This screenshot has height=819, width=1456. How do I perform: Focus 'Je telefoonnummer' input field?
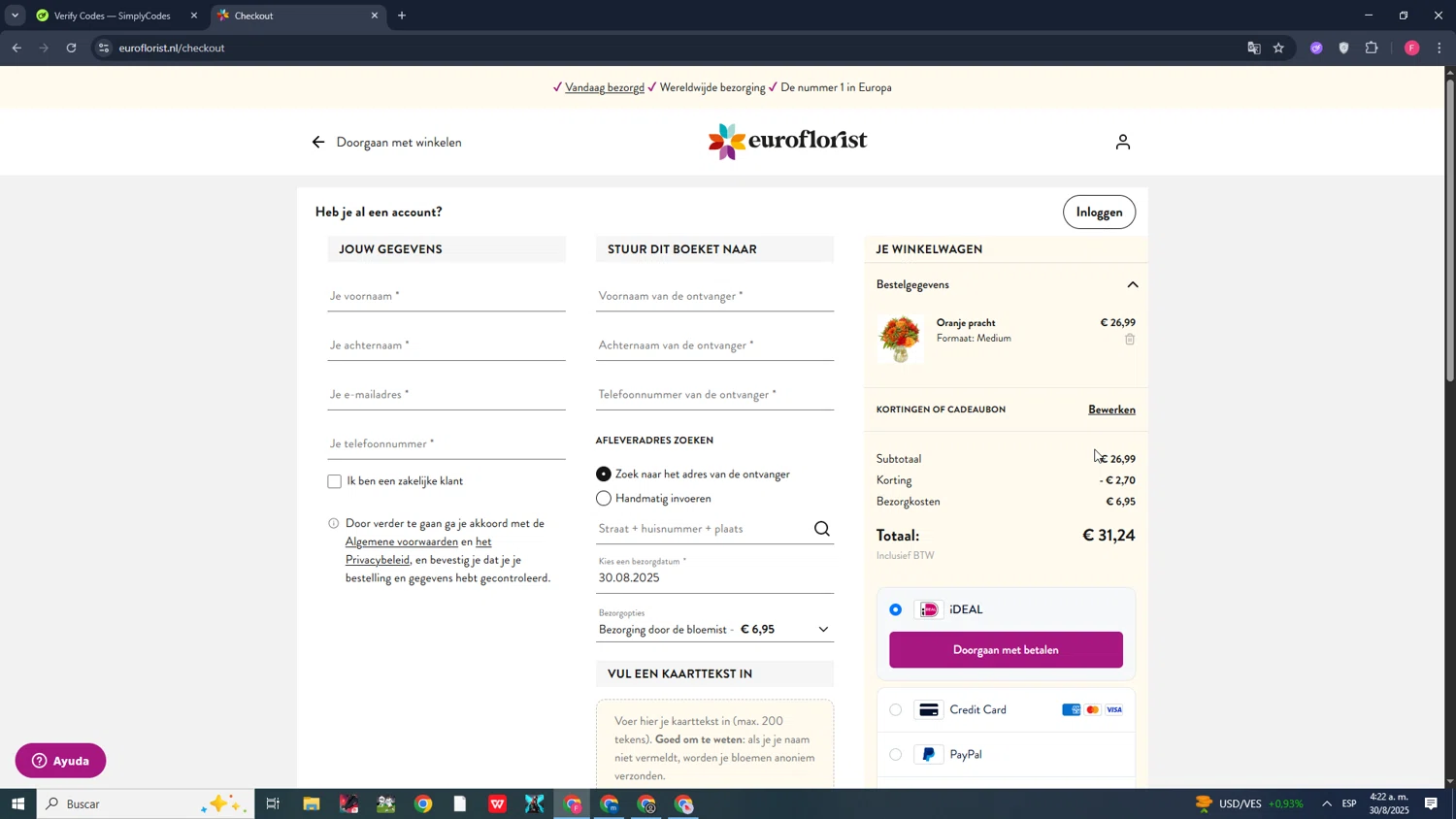click(x=447, y=444)
